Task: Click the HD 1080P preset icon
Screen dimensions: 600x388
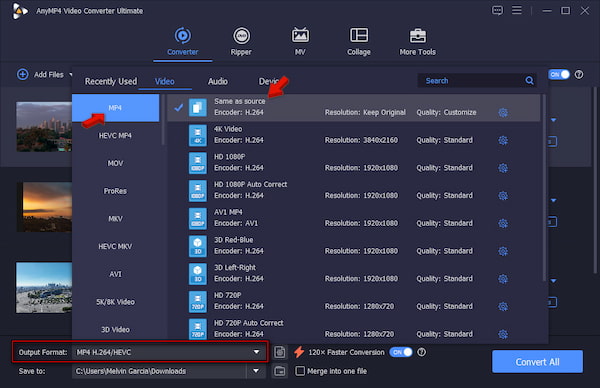Action: click(x=197, y=163)
